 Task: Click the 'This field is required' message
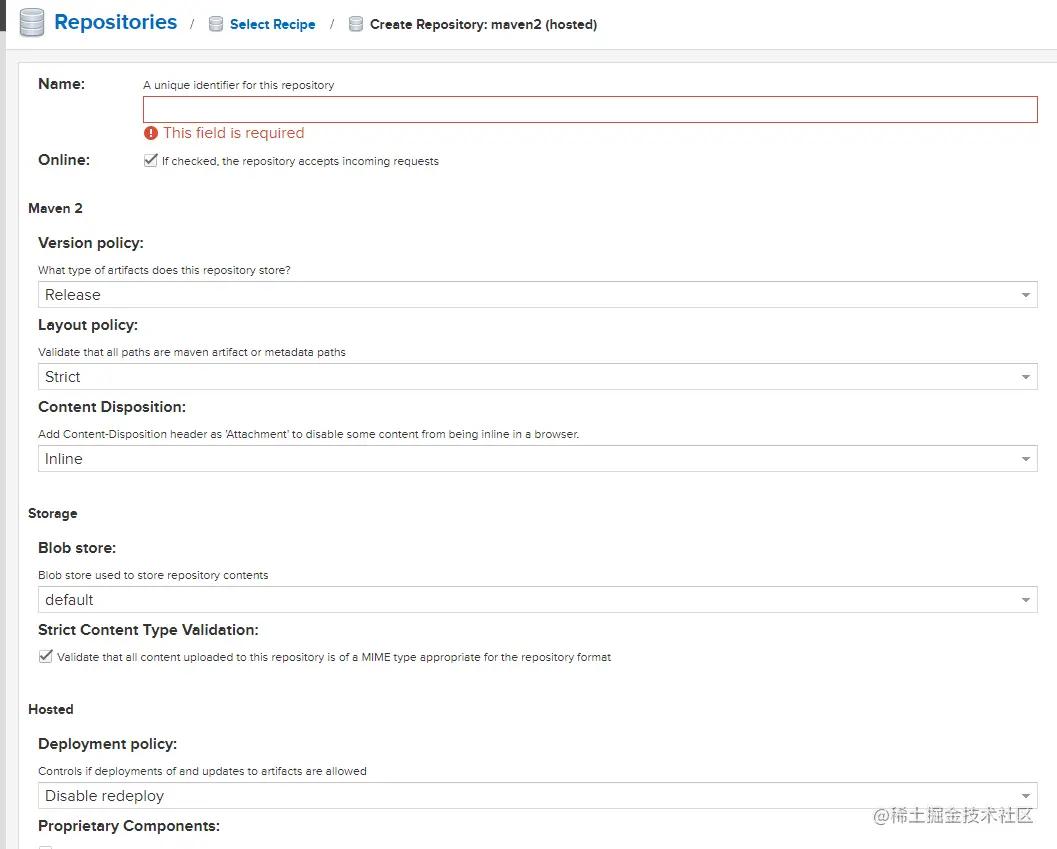click(233, 133)
